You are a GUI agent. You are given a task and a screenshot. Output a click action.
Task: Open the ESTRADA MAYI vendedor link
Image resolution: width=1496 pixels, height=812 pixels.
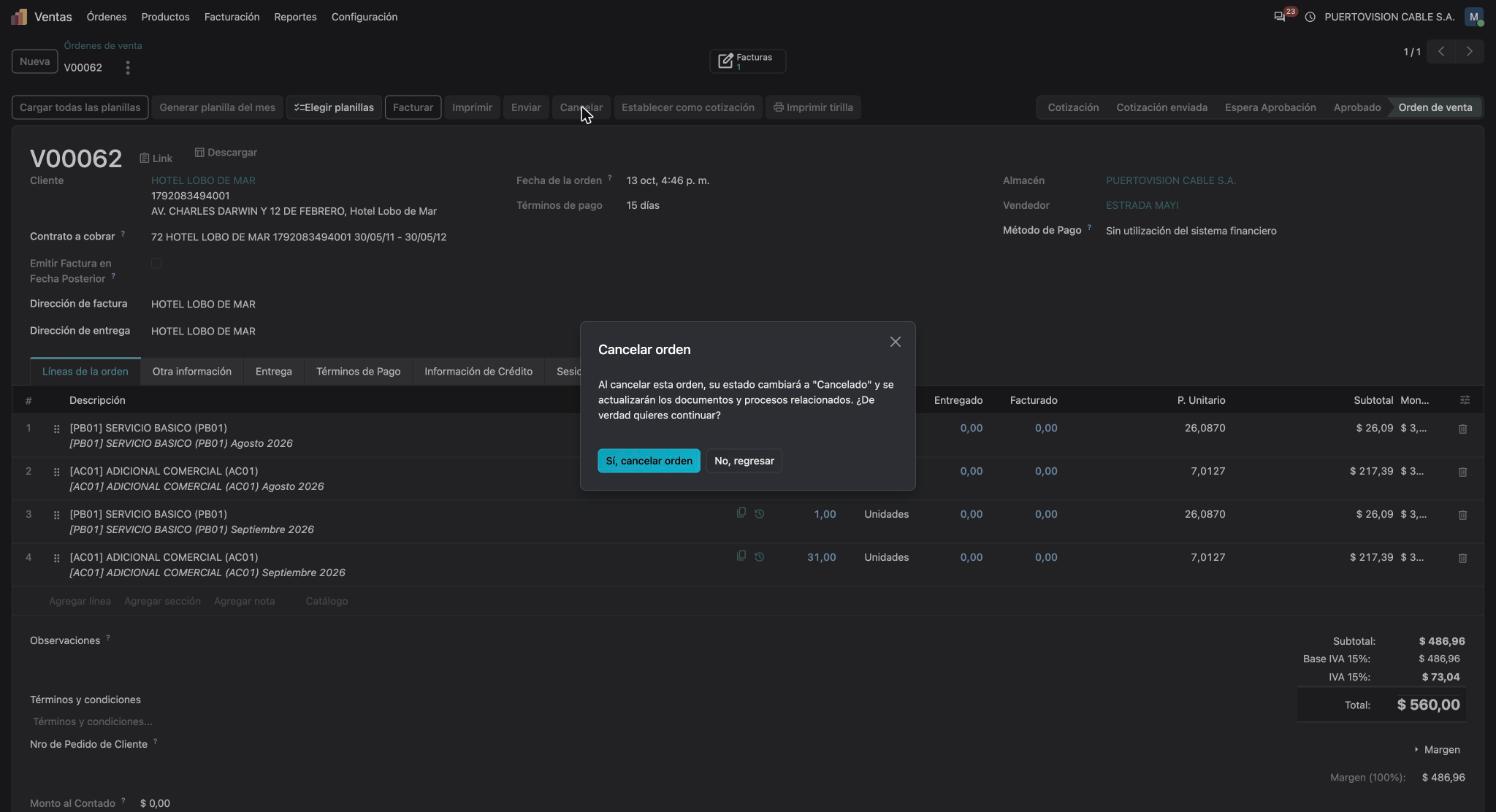coord(1142,206)
